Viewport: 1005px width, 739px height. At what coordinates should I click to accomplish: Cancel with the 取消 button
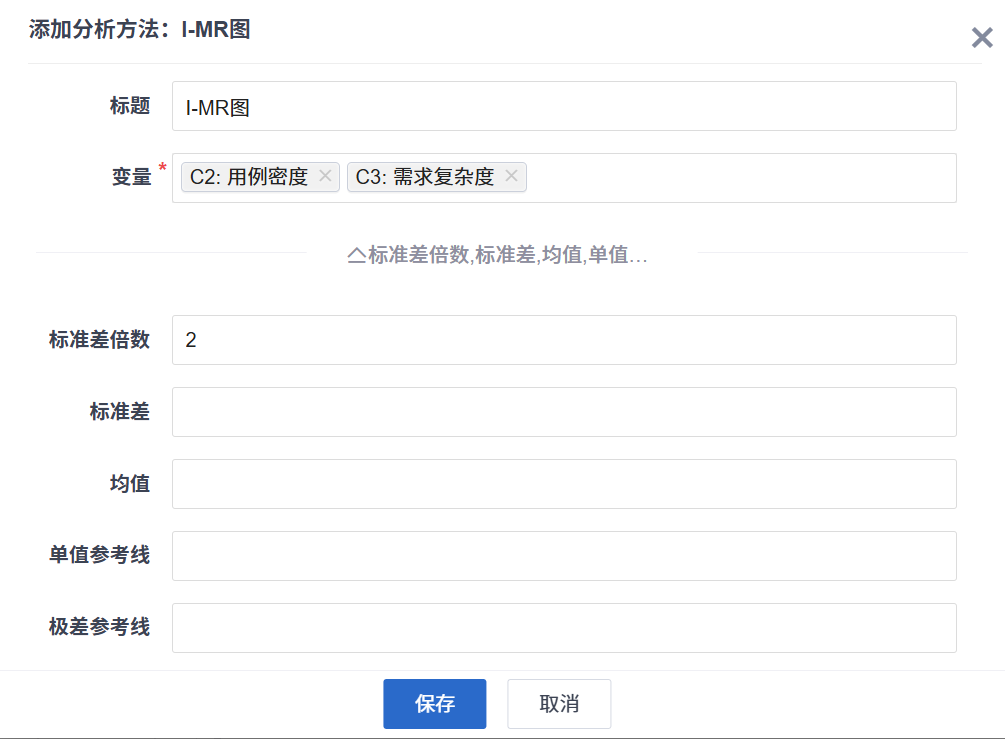point(559,704)
